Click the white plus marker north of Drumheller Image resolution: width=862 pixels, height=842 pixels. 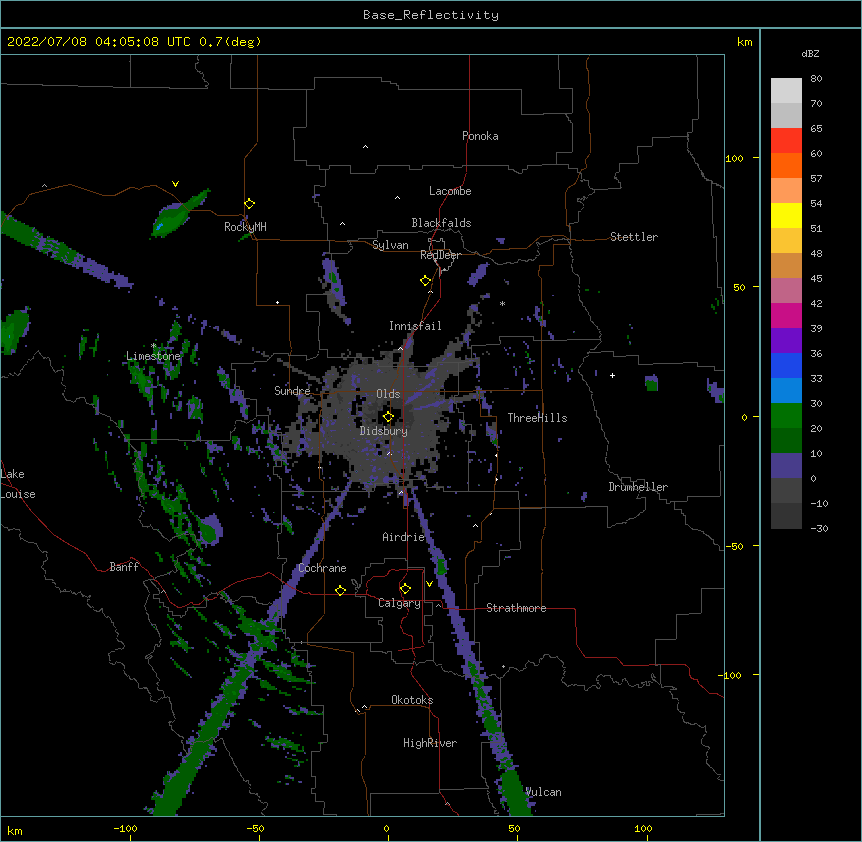pos(612,375)
